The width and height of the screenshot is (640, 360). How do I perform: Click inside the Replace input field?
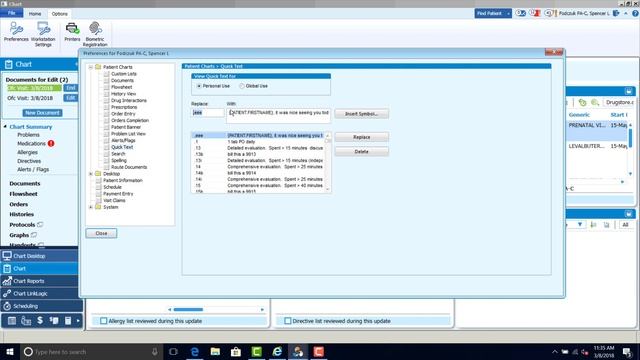208,113
